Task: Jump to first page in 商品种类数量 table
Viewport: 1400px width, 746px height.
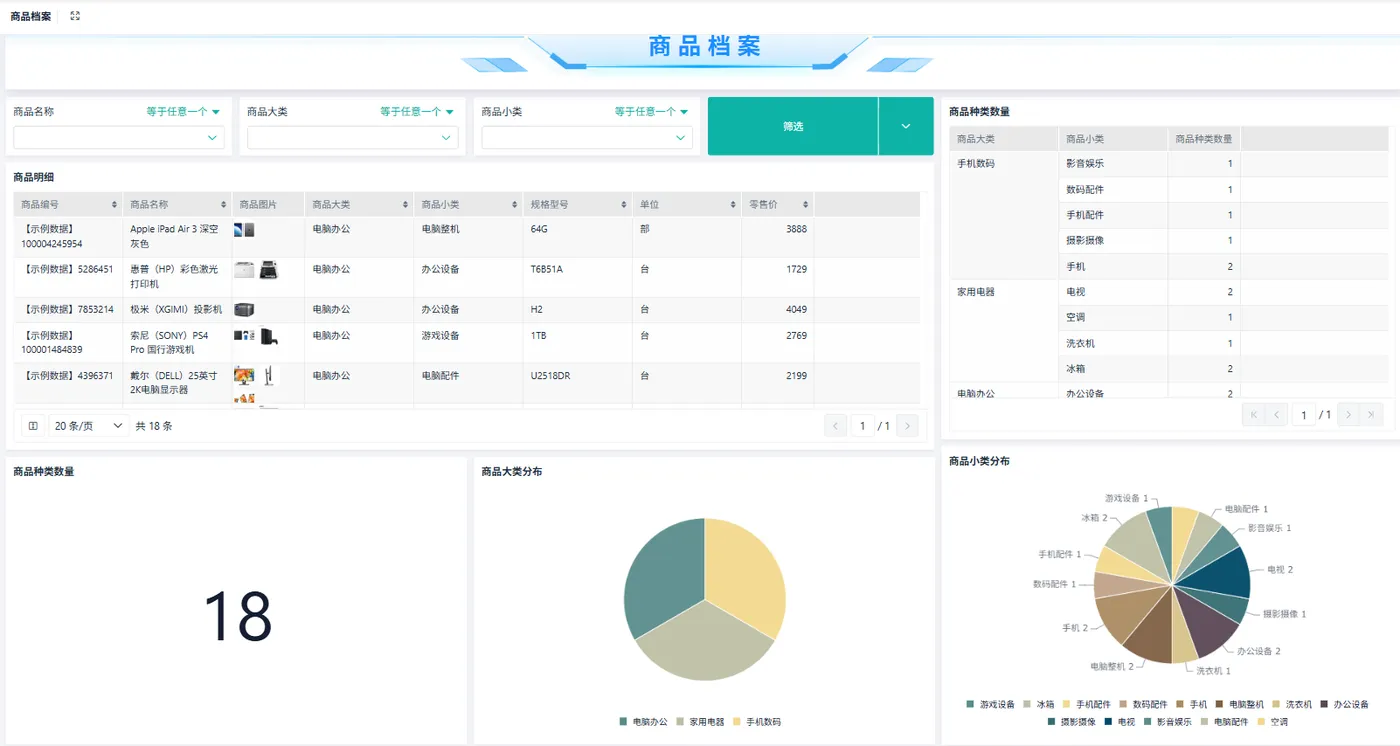Action: point(1253,414)
